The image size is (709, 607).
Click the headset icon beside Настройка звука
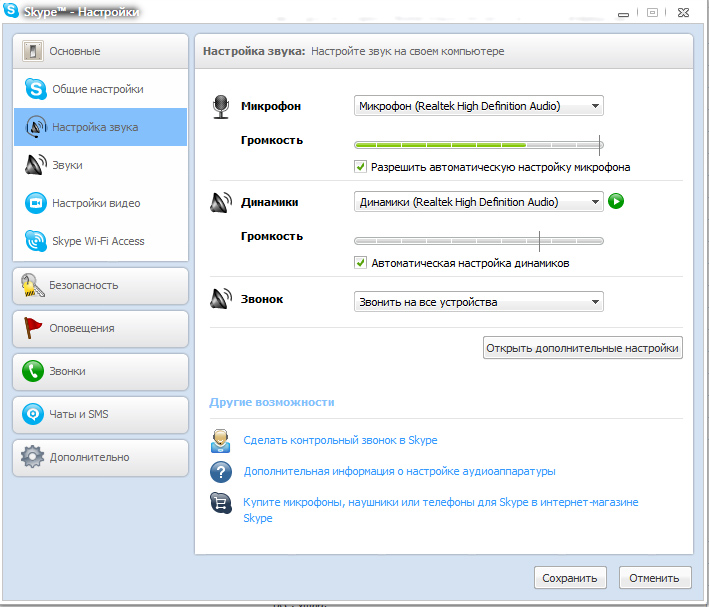click(36, 127)
